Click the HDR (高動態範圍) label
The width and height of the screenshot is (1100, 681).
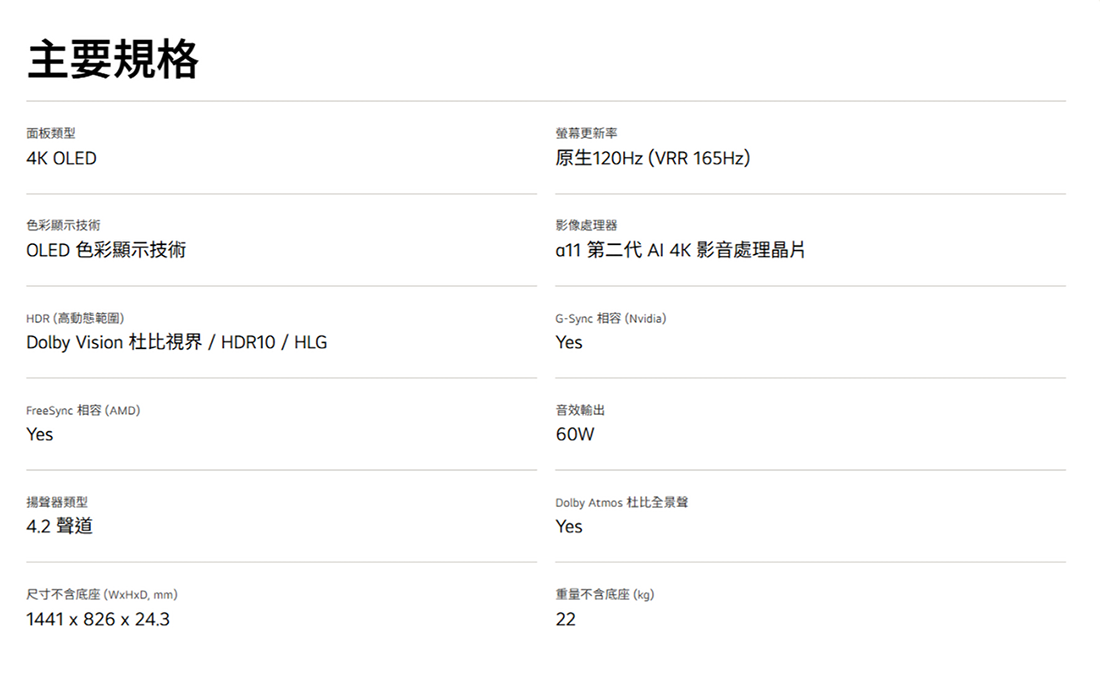tap(75, 318)
